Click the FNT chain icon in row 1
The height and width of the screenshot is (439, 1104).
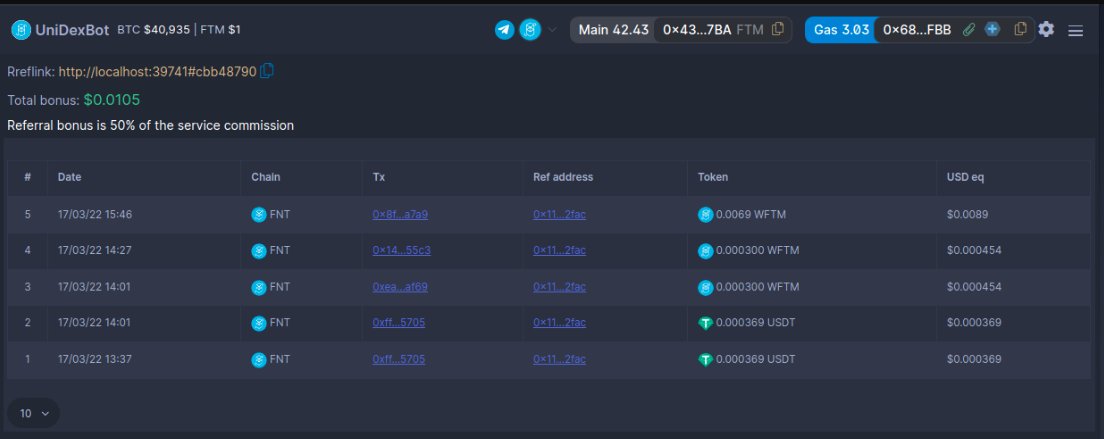point(259,360)
